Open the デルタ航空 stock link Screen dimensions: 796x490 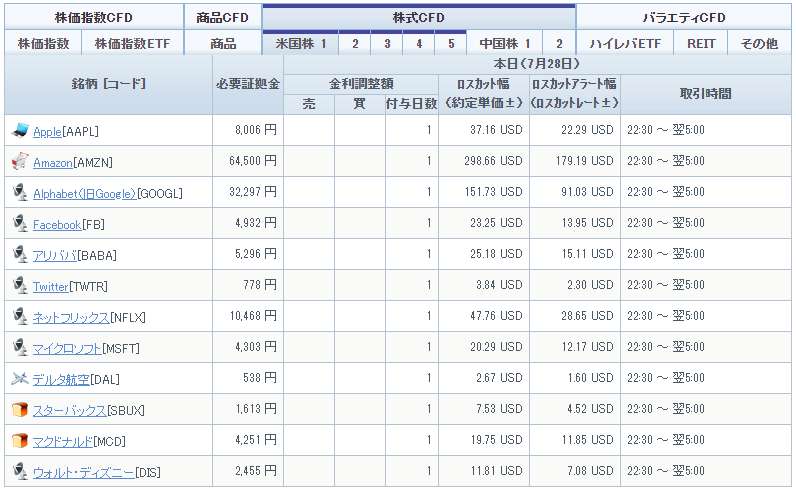61,379
